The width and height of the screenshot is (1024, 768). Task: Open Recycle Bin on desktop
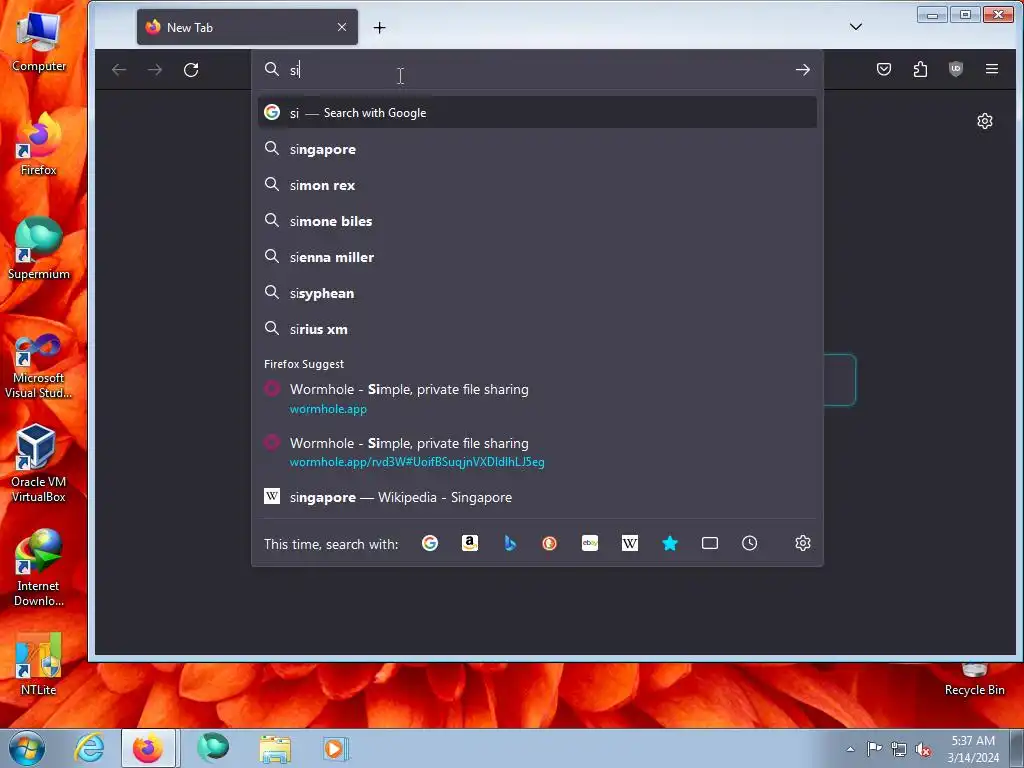click(974, 680)
